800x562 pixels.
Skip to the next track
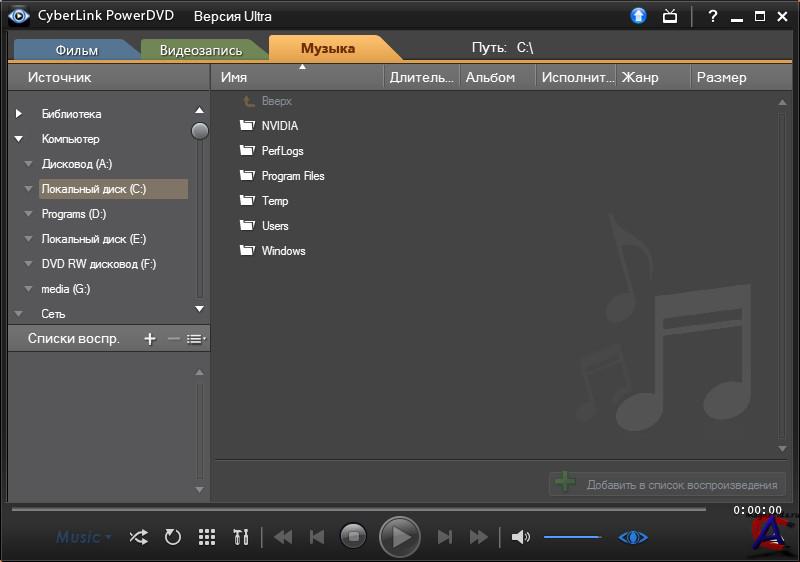coord(445,537)
